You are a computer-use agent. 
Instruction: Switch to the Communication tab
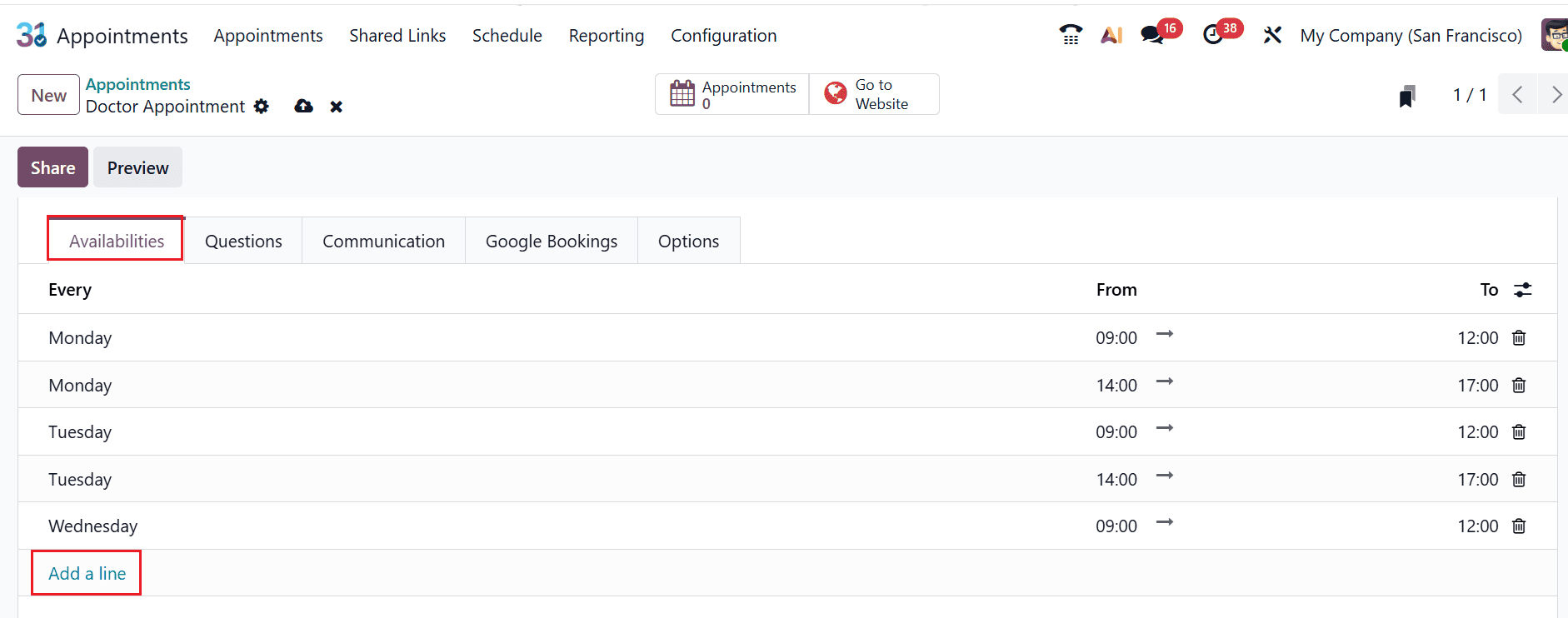(383, 241)
